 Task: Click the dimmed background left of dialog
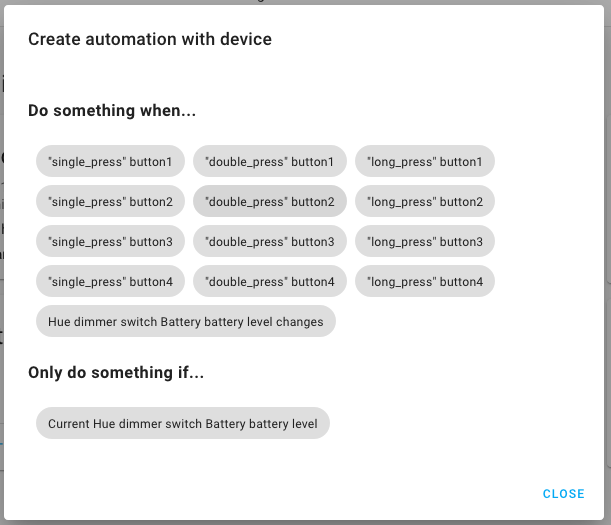point(2,300)
